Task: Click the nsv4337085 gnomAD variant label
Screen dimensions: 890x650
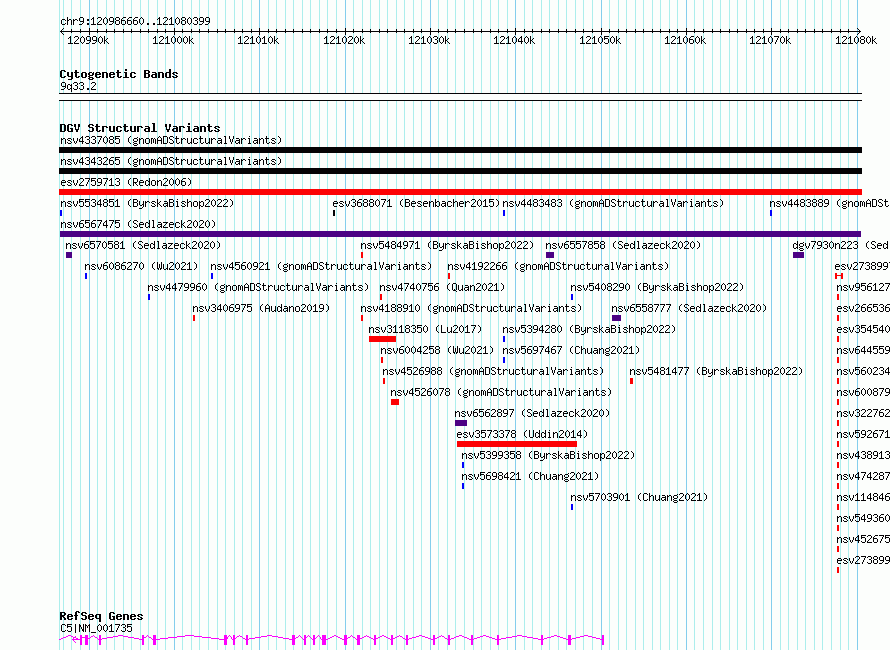Action: (x=171, y=140)
